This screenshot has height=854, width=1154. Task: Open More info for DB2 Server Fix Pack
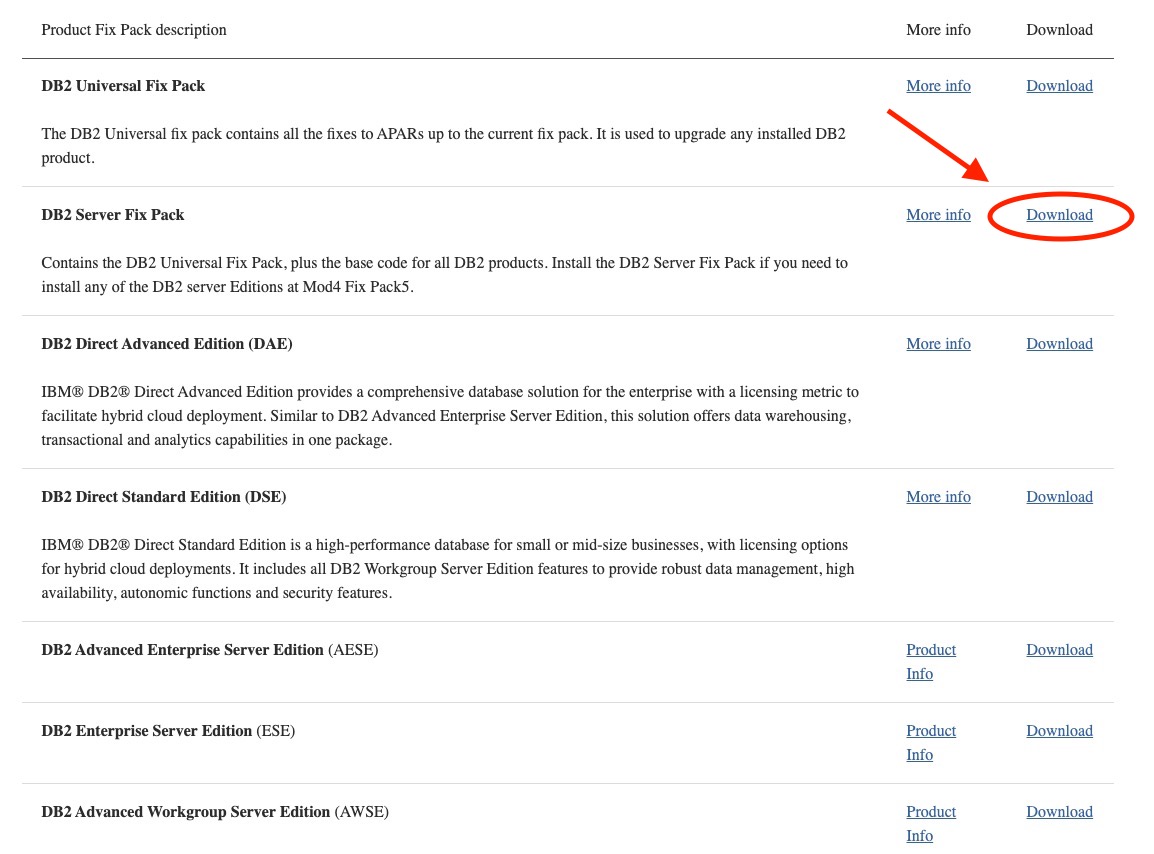point(938,215)
